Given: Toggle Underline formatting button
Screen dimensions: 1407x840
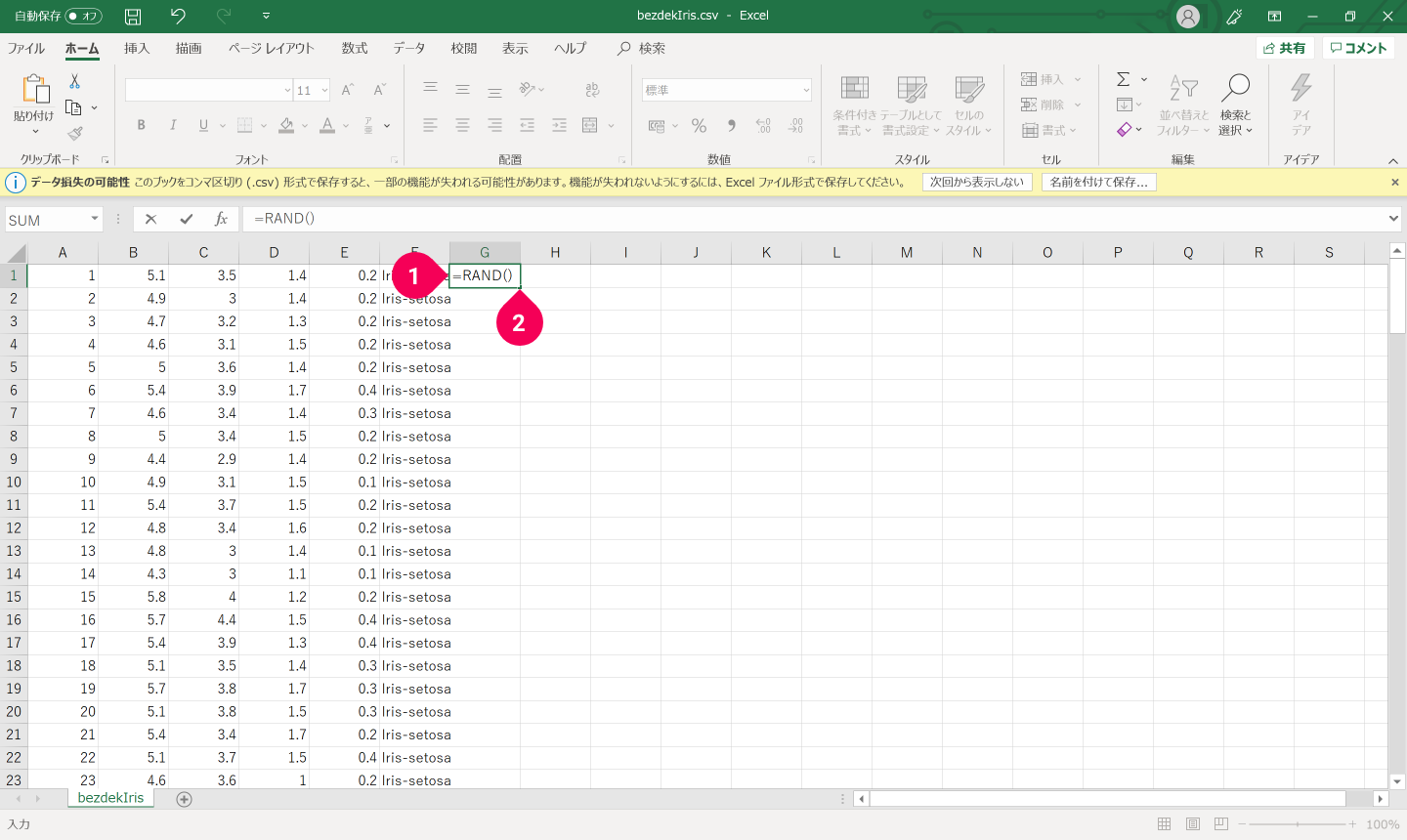Looking at the screenshot, I should click(203, 125).
